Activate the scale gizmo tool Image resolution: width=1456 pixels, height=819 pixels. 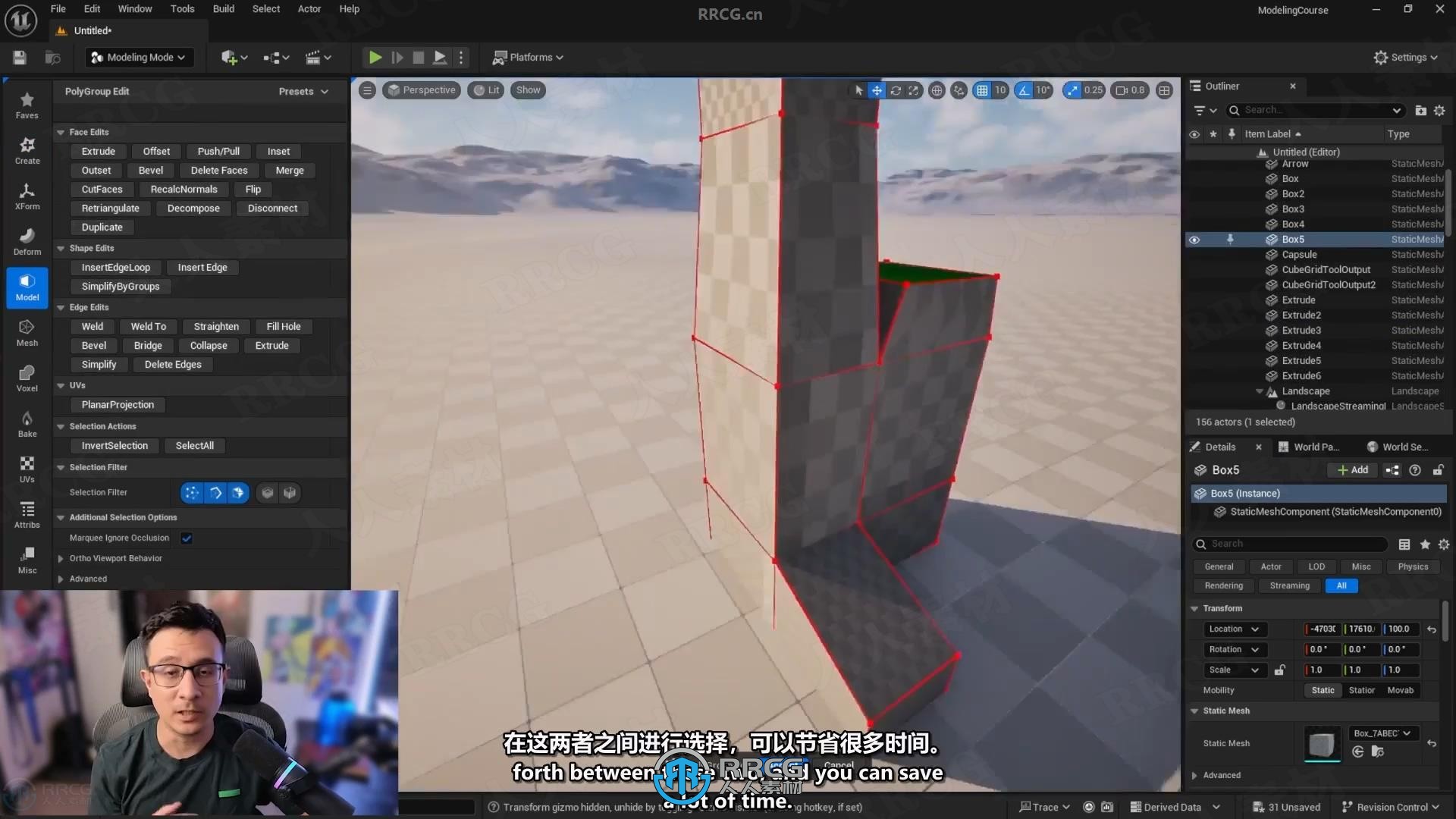pos(914,90)
